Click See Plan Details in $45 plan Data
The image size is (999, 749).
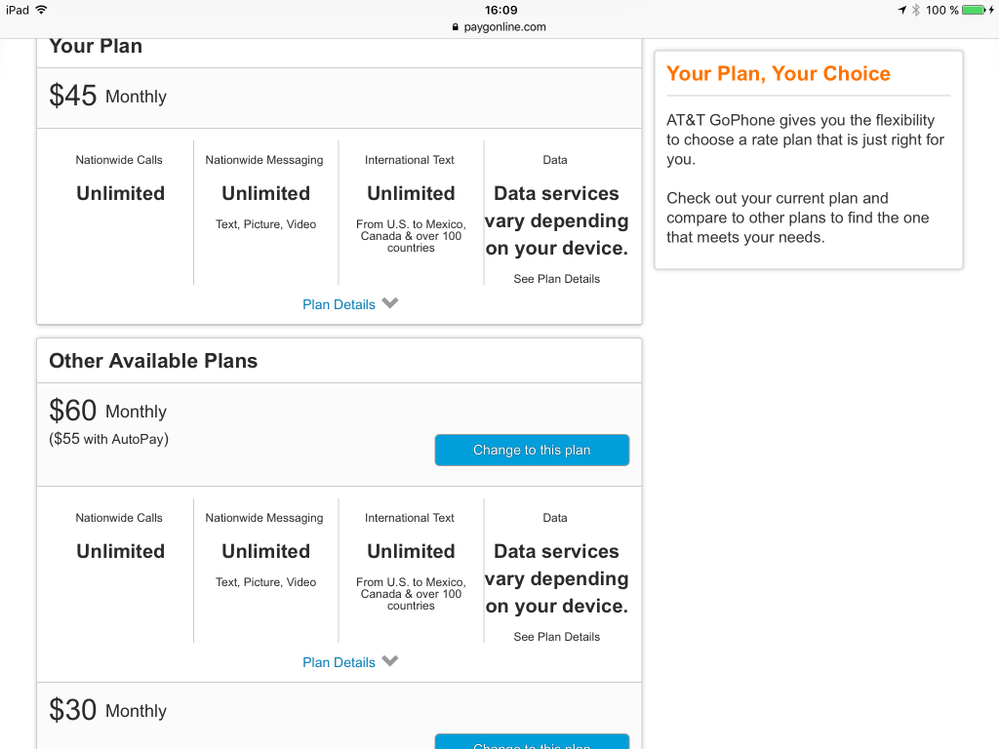557,279
